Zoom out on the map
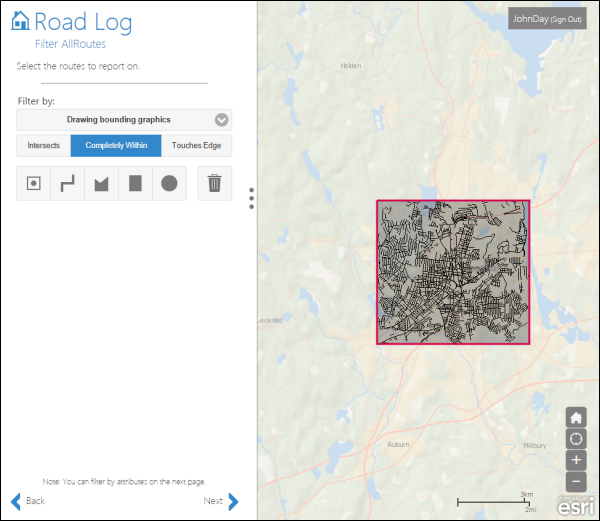The image size is (600, 521). pos(577,481)
